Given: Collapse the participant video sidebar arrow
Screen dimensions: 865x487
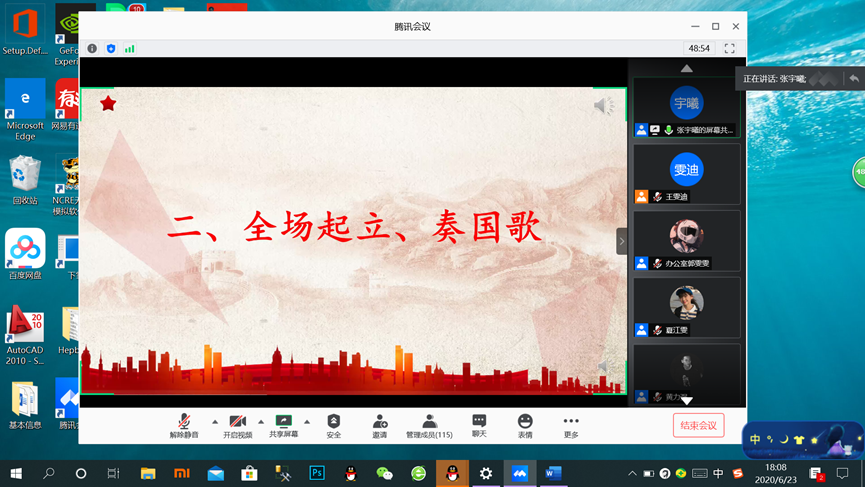Looking at the screenshot, I should (621, 241).
